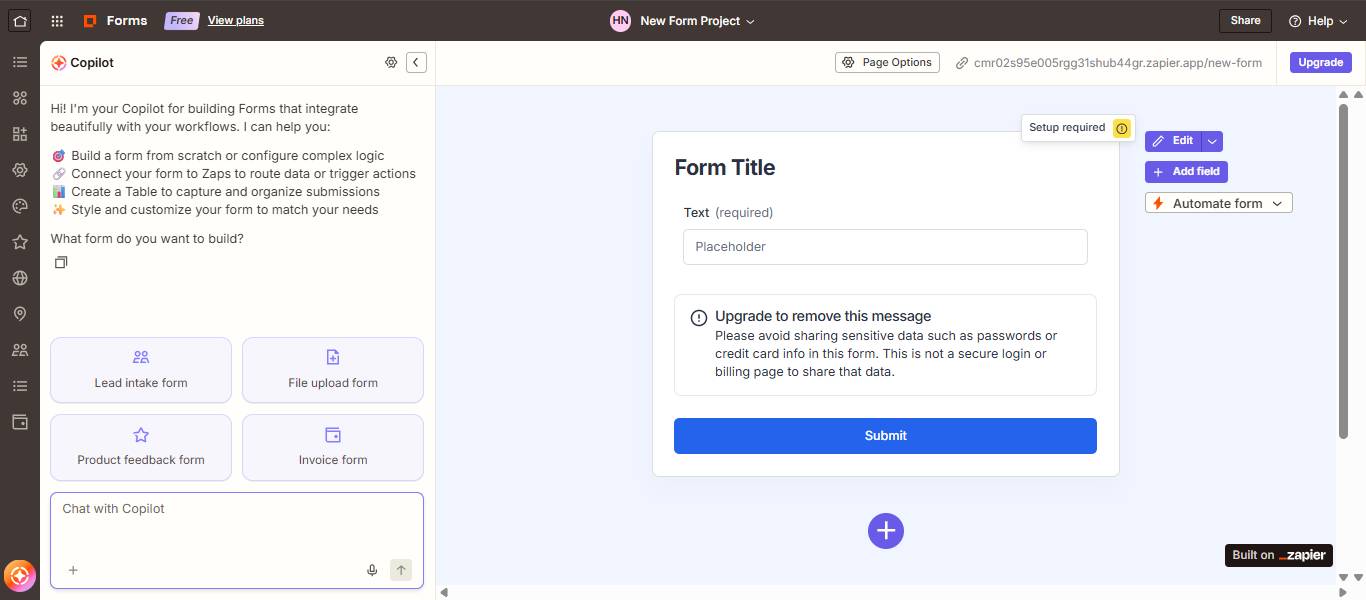The width and height of the screenshot is (1366, 600).
Task: Copy the Copilot message
Action: (x=61, y=262)
